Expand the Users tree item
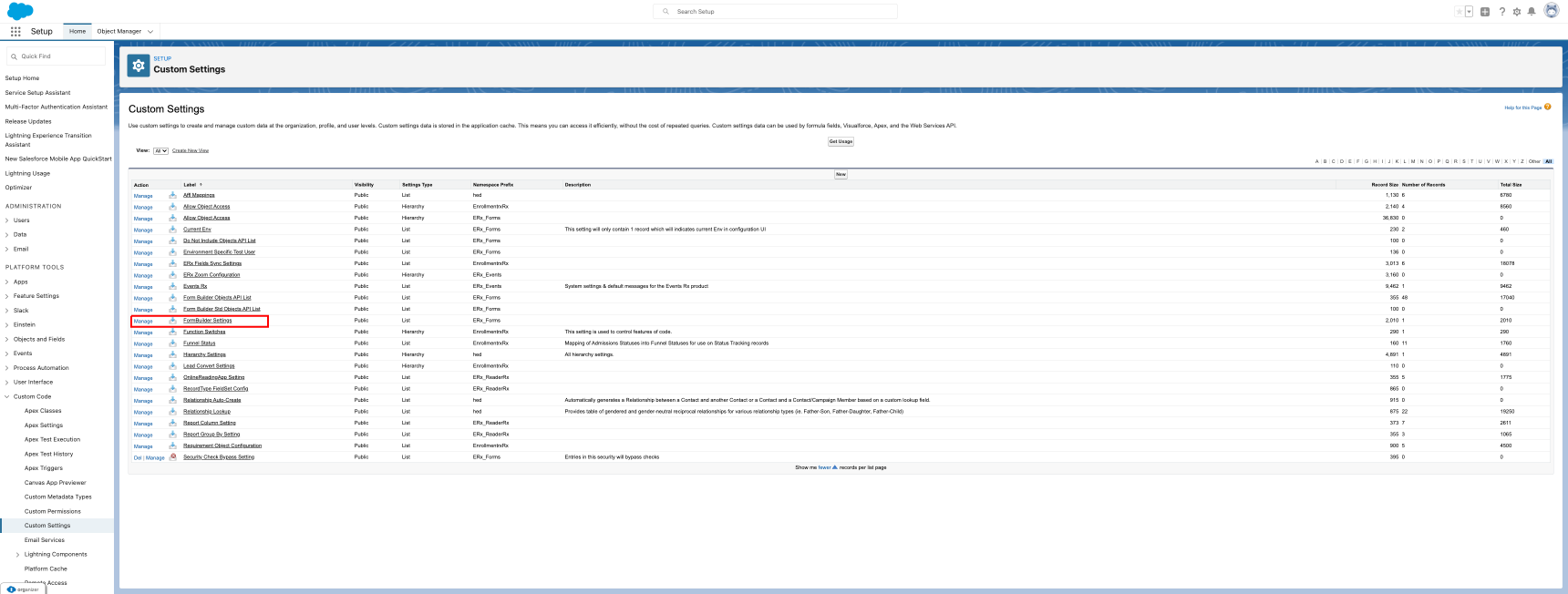The height and width of the screenshot is (594, 1568). point(7,220)
